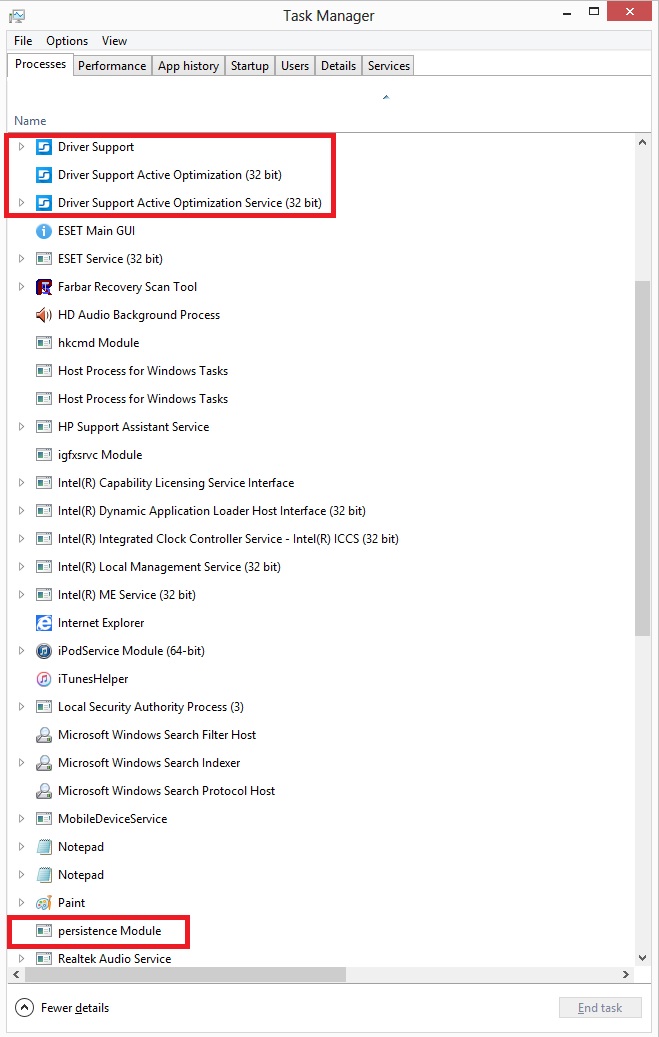
Task: Click the HD Audio Background Process speaker icon
Action: (x=44, y=315)
